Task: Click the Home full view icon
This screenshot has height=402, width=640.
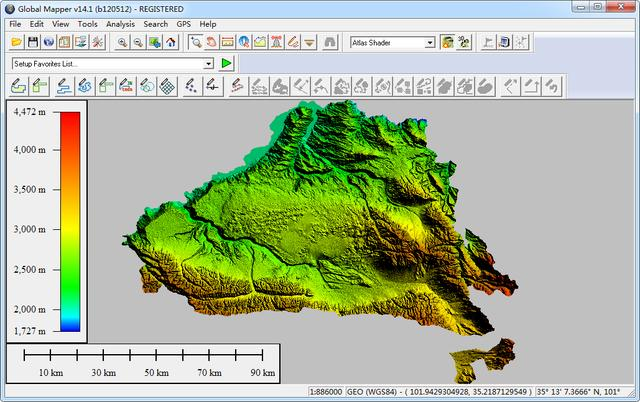Action: pyautogui.click(x=171, y=43)
